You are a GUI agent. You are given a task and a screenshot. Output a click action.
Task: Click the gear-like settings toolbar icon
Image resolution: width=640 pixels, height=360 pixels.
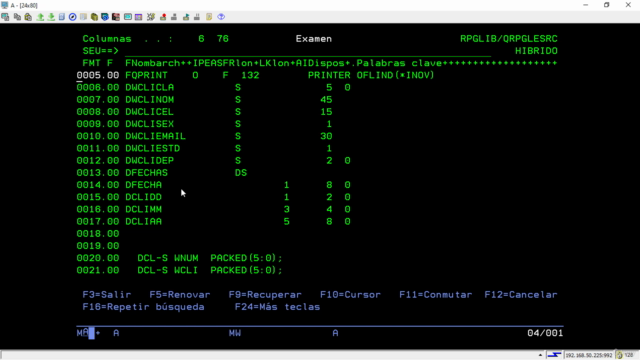click(x=151, y=17)
